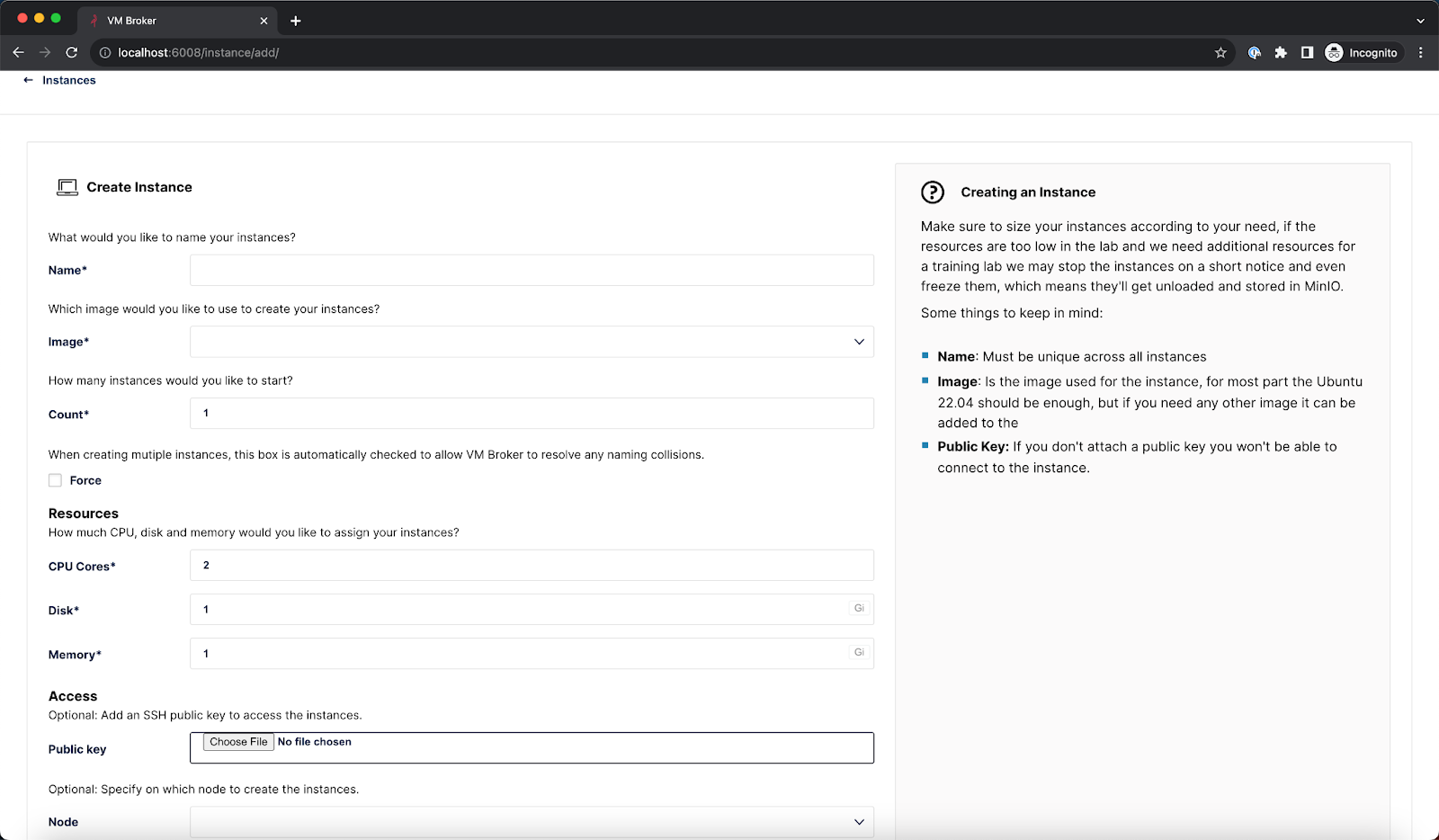
Task: Enable the Force checkbox
Action: click(56, 480)
